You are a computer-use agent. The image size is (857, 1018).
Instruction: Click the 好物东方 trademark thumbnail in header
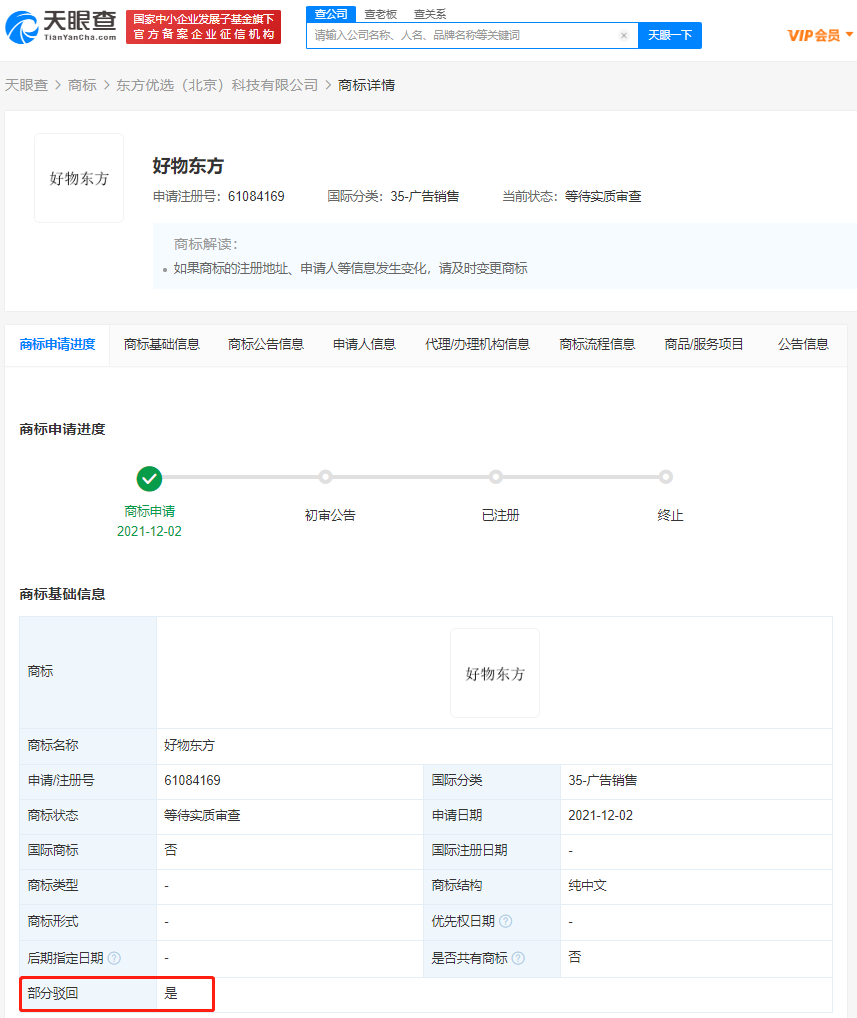pos(79,178)
